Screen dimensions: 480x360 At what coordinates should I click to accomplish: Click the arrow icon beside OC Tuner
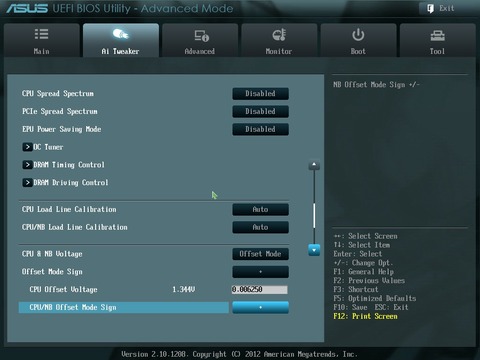[27, 147]
